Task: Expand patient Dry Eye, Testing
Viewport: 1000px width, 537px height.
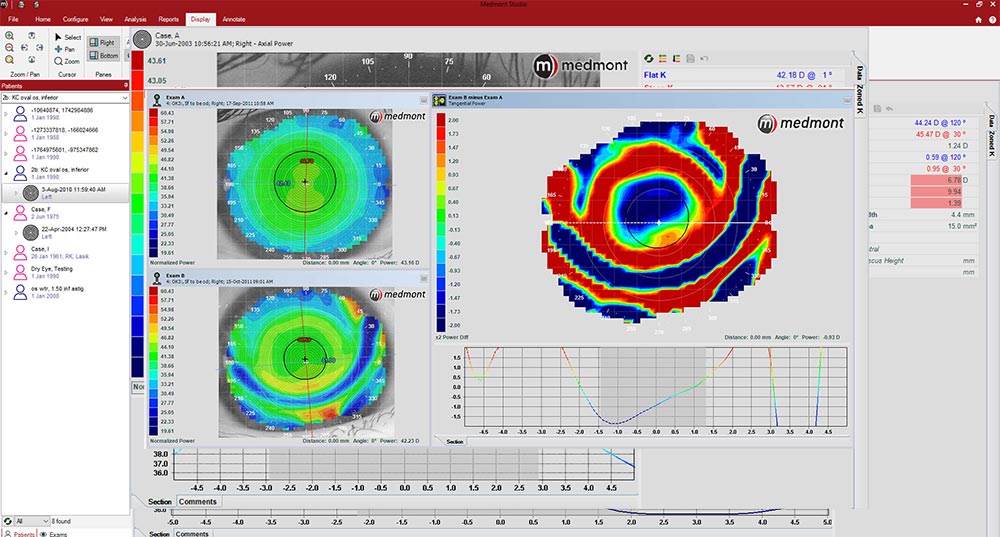Action: tap(6, 272)
